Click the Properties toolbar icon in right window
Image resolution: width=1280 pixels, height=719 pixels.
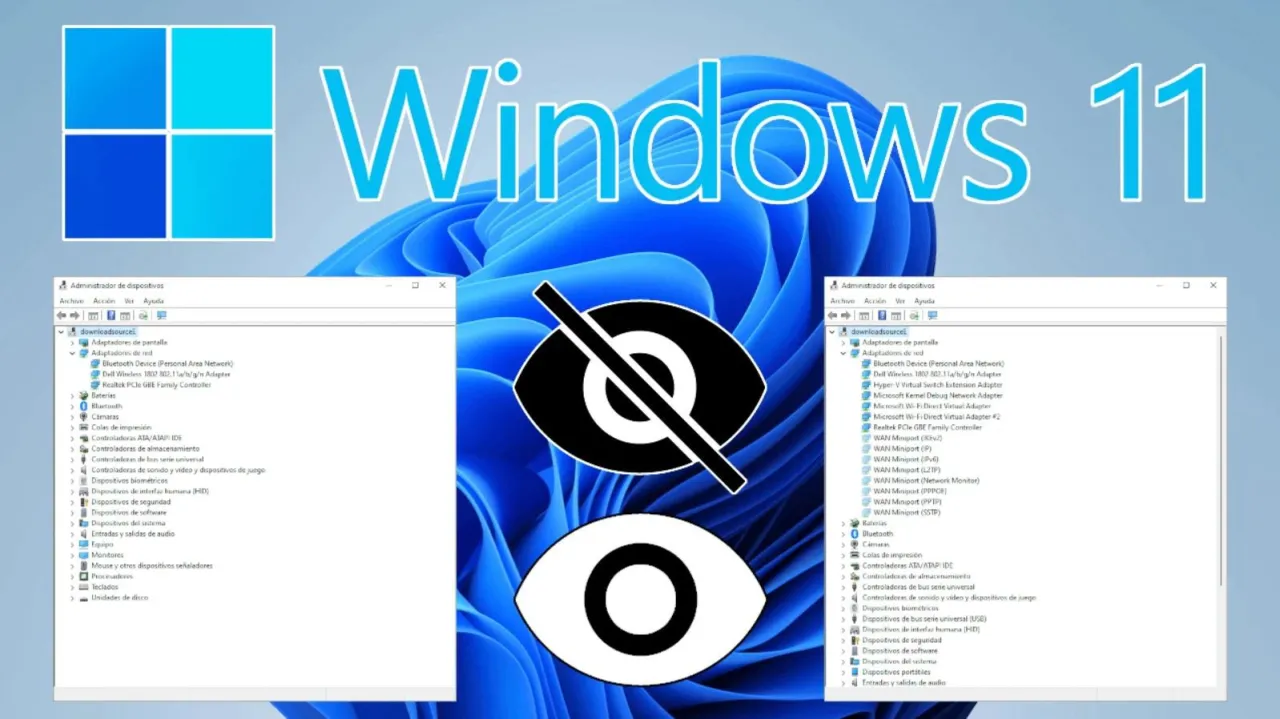click(x=894, y=315)
